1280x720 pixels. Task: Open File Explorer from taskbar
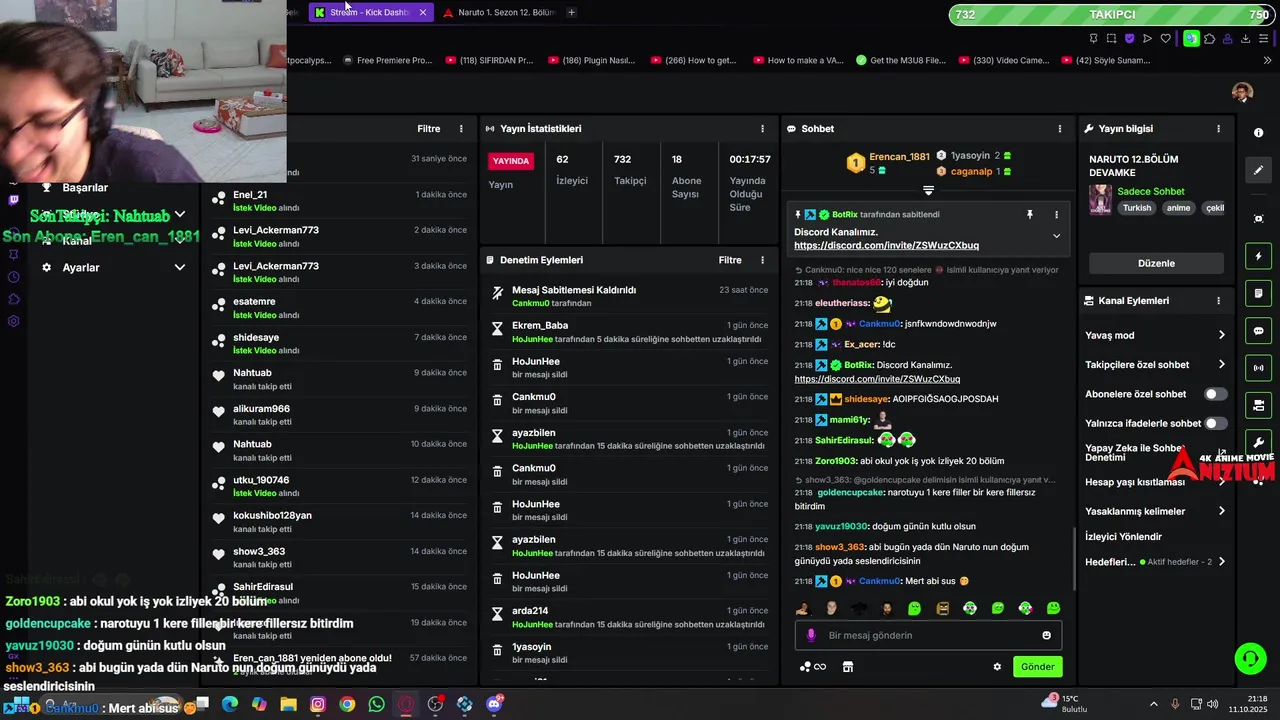288,705
